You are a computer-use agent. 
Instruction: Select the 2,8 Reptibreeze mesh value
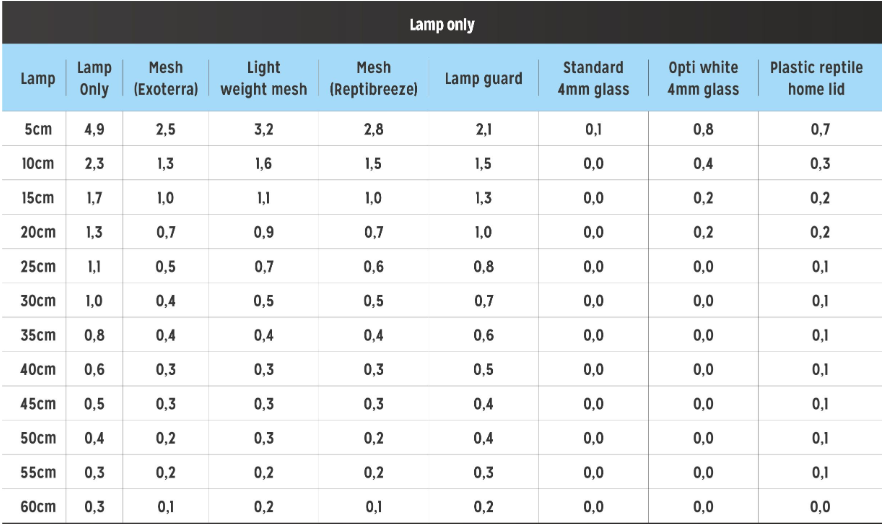point(373,129)
